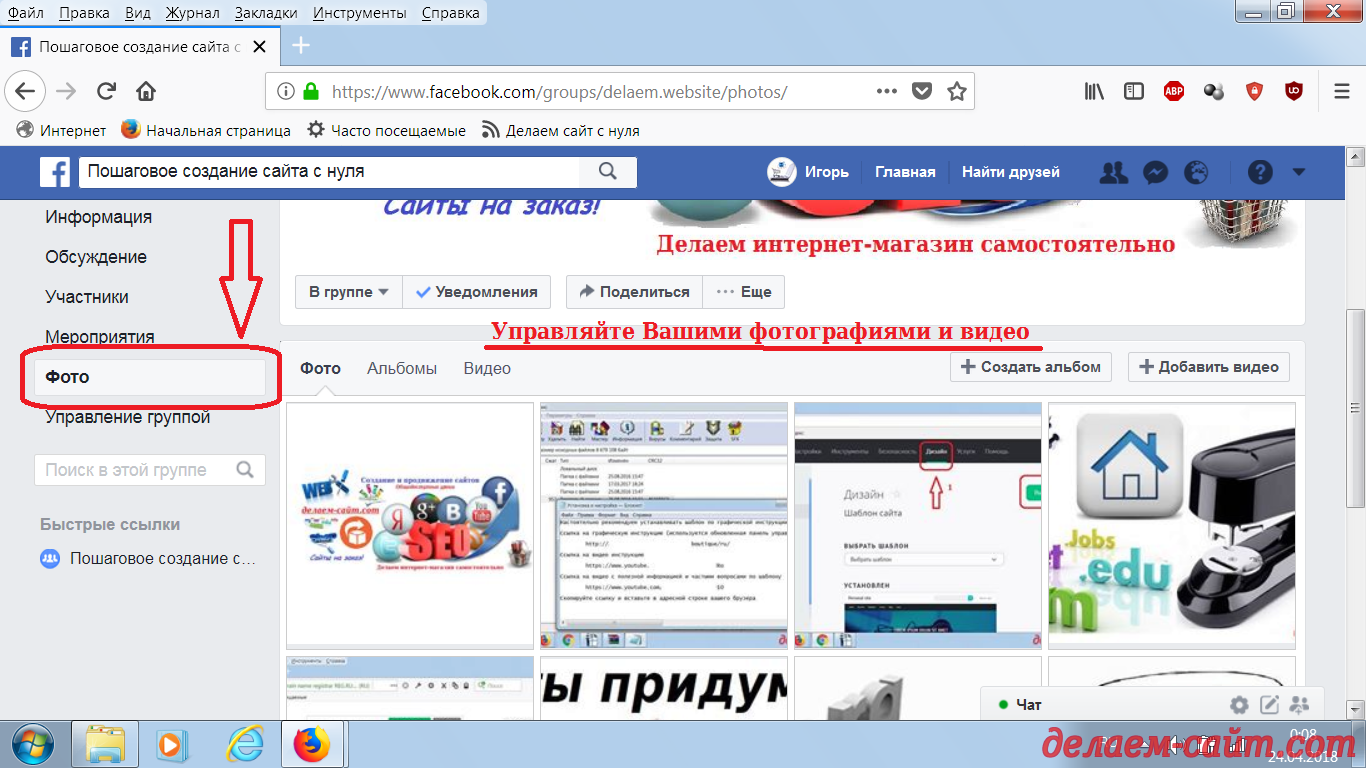
Task: Switch to the Альбомы tab
Action: (x=402, y=368)
